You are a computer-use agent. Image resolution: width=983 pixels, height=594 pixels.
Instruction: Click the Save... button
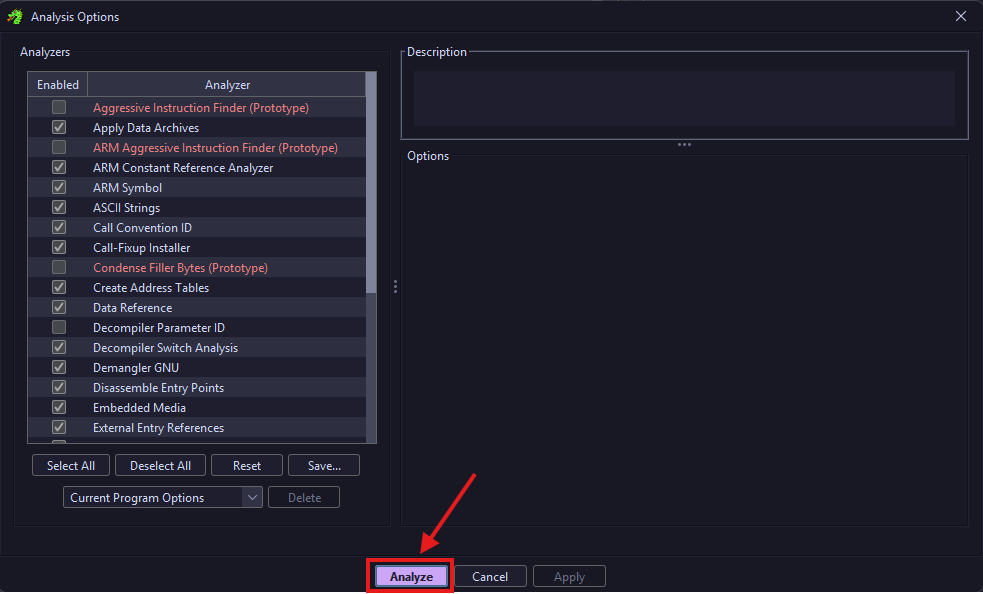324,465
